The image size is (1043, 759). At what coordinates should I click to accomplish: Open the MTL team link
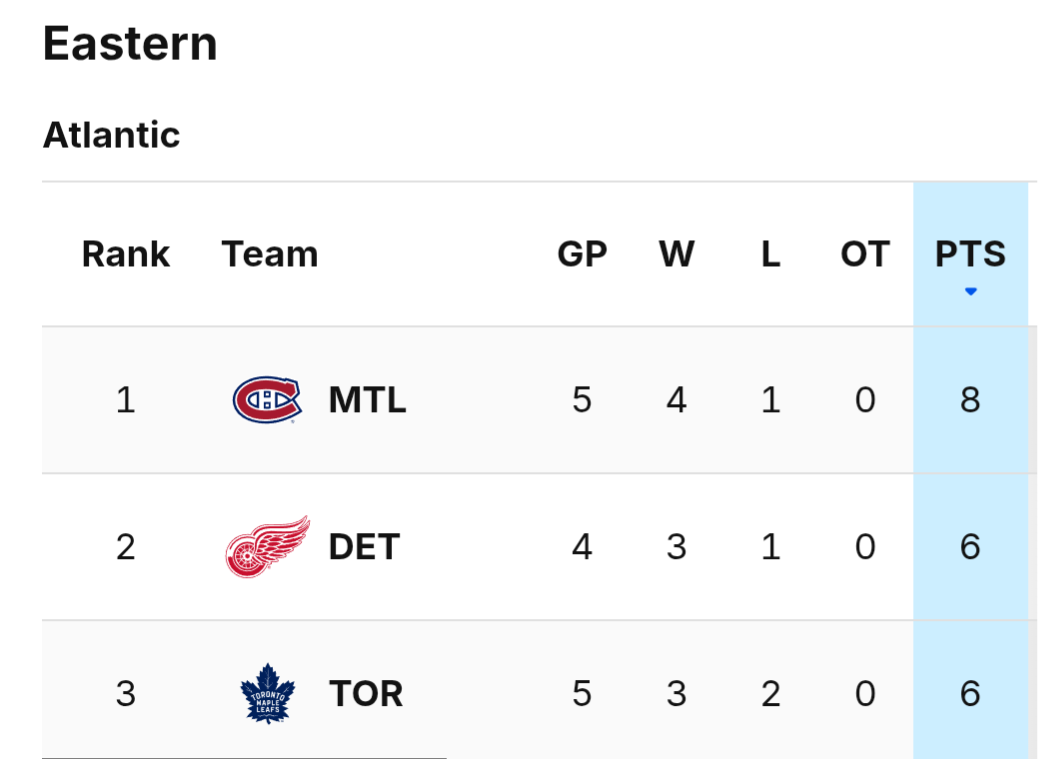[367, 400]
